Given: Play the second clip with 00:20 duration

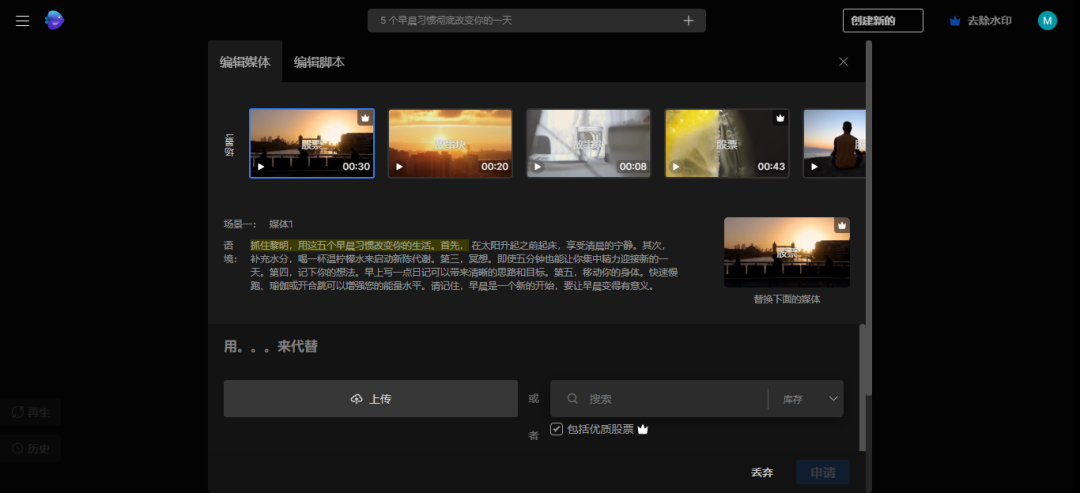Looking at the screenshot, I should pos(400,167).
